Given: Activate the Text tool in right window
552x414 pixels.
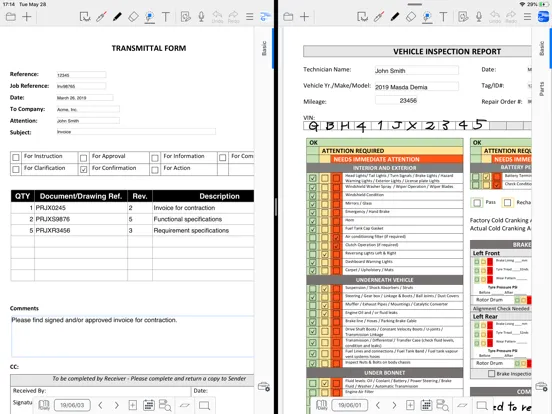Looking at the screenshot, I should coord(443,17).
